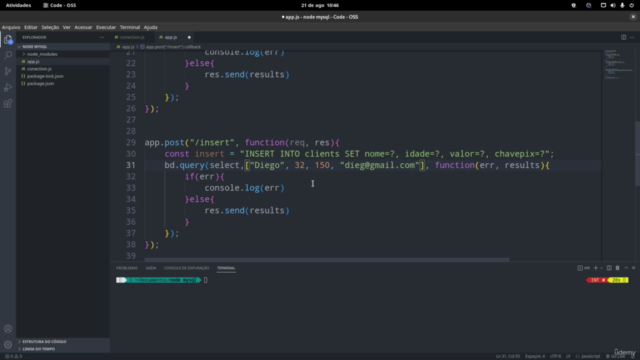The image size is (640, 360).
Task: Open the new terminal profile dropdown arrow
Action: [601, 268]
